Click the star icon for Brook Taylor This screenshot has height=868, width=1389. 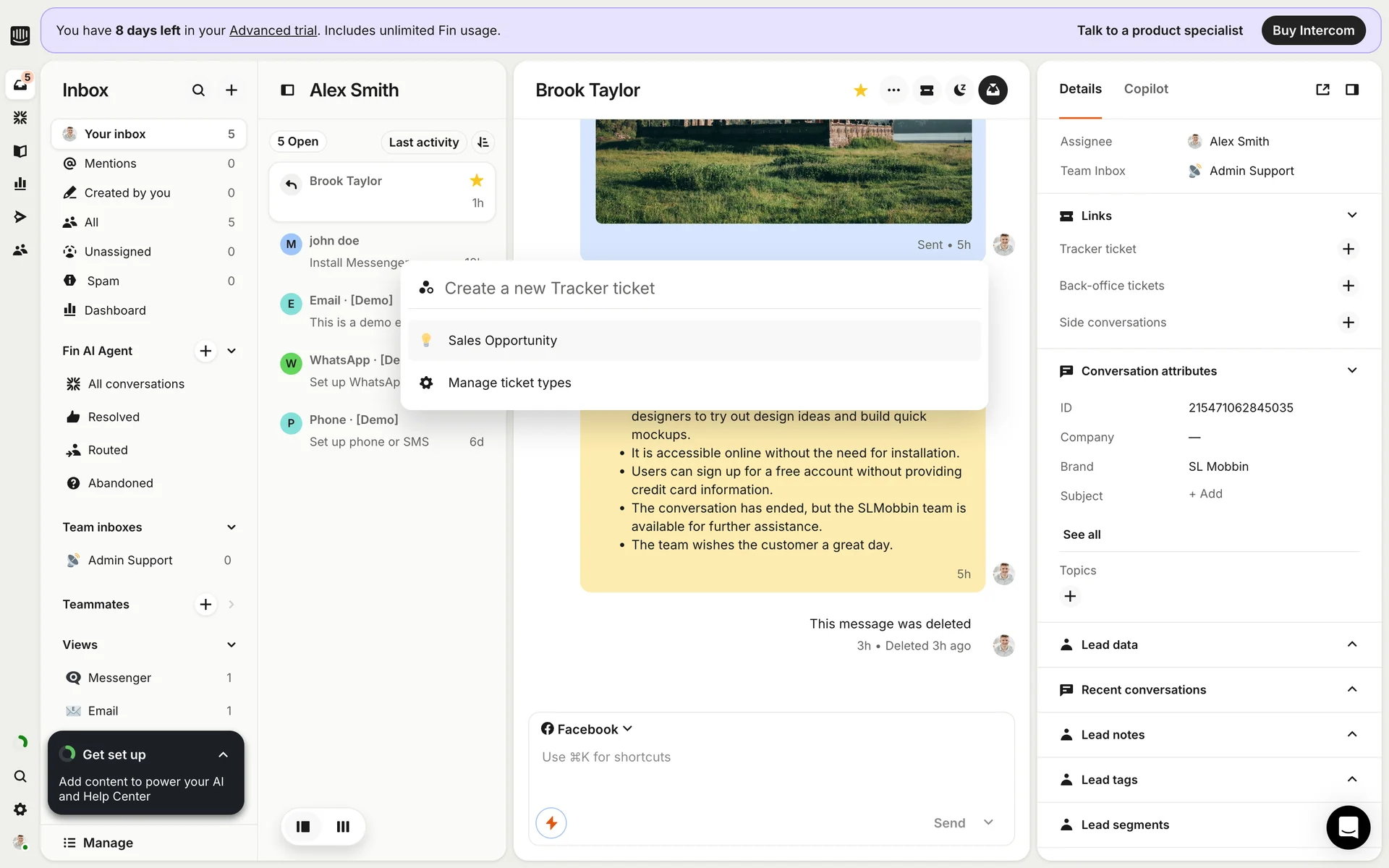click(860, 90)
